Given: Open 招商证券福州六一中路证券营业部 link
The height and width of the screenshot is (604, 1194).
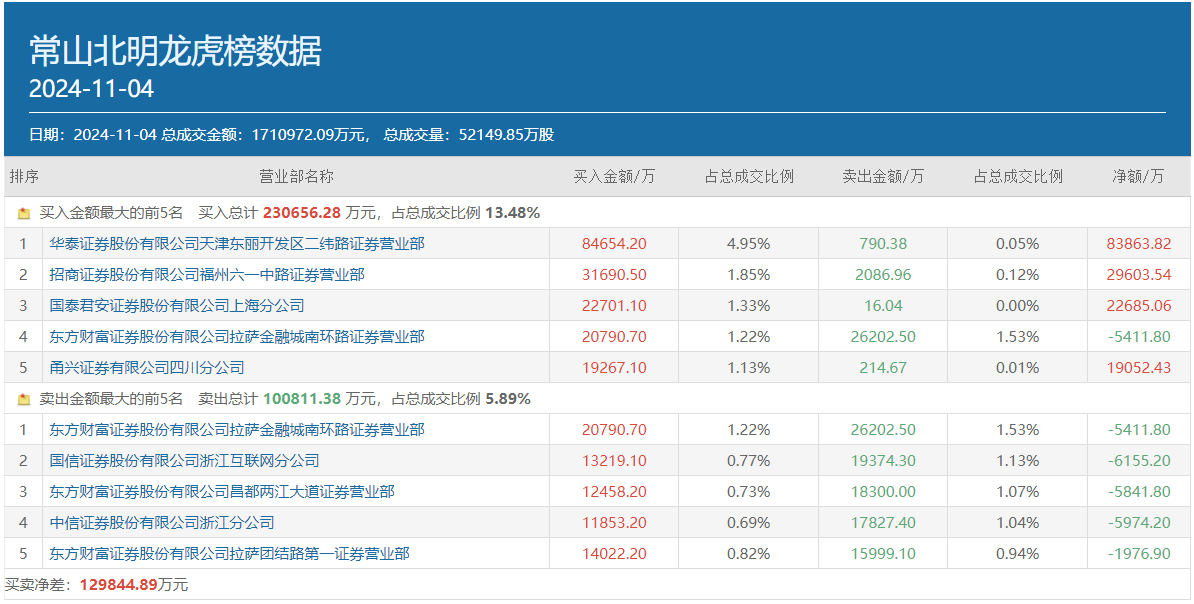Looking at the screenshot, I should (207, 275).
